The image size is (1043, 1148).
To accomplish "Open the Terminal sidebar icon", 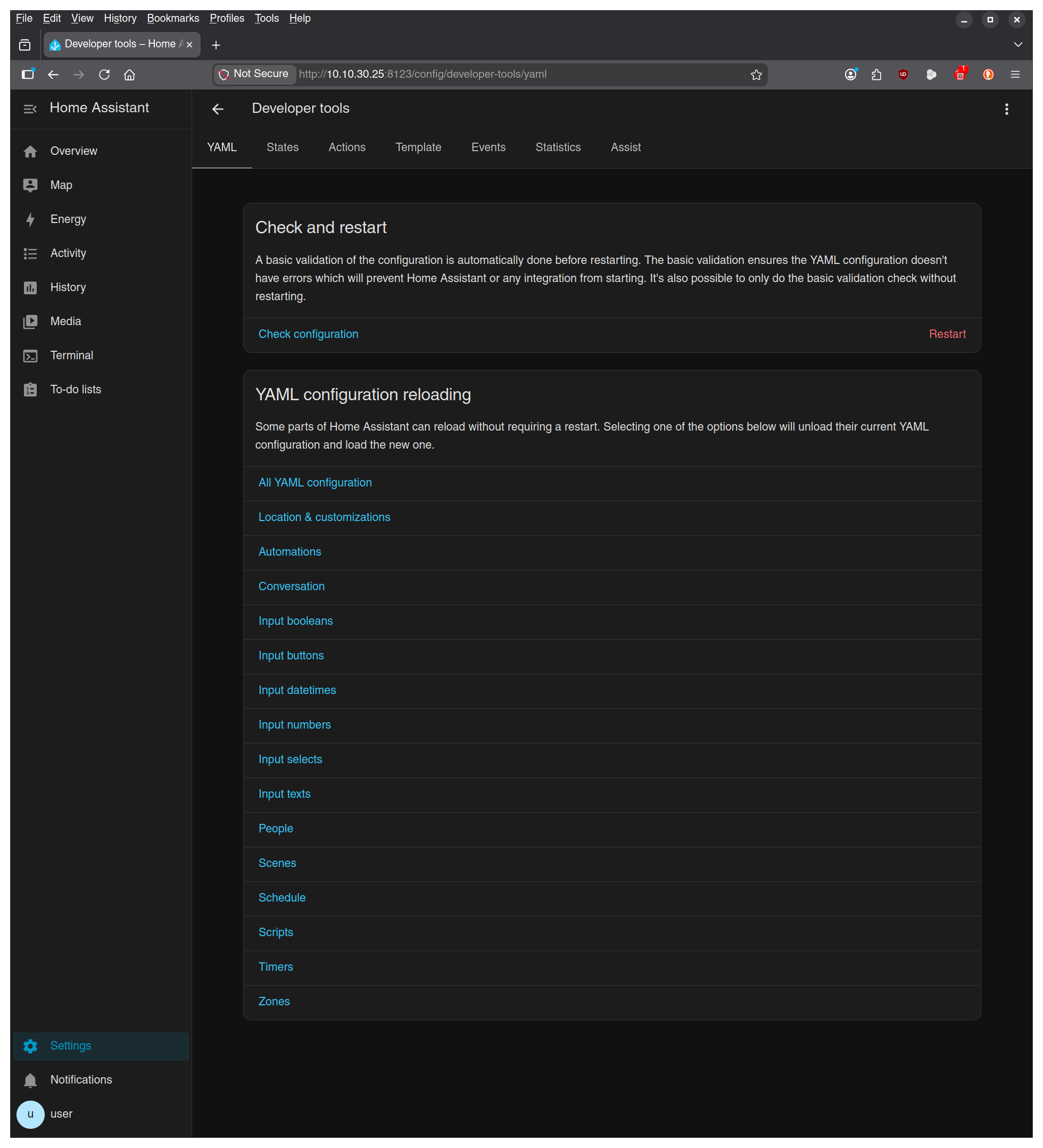I will pyautogui.click(x=30, y=356).
